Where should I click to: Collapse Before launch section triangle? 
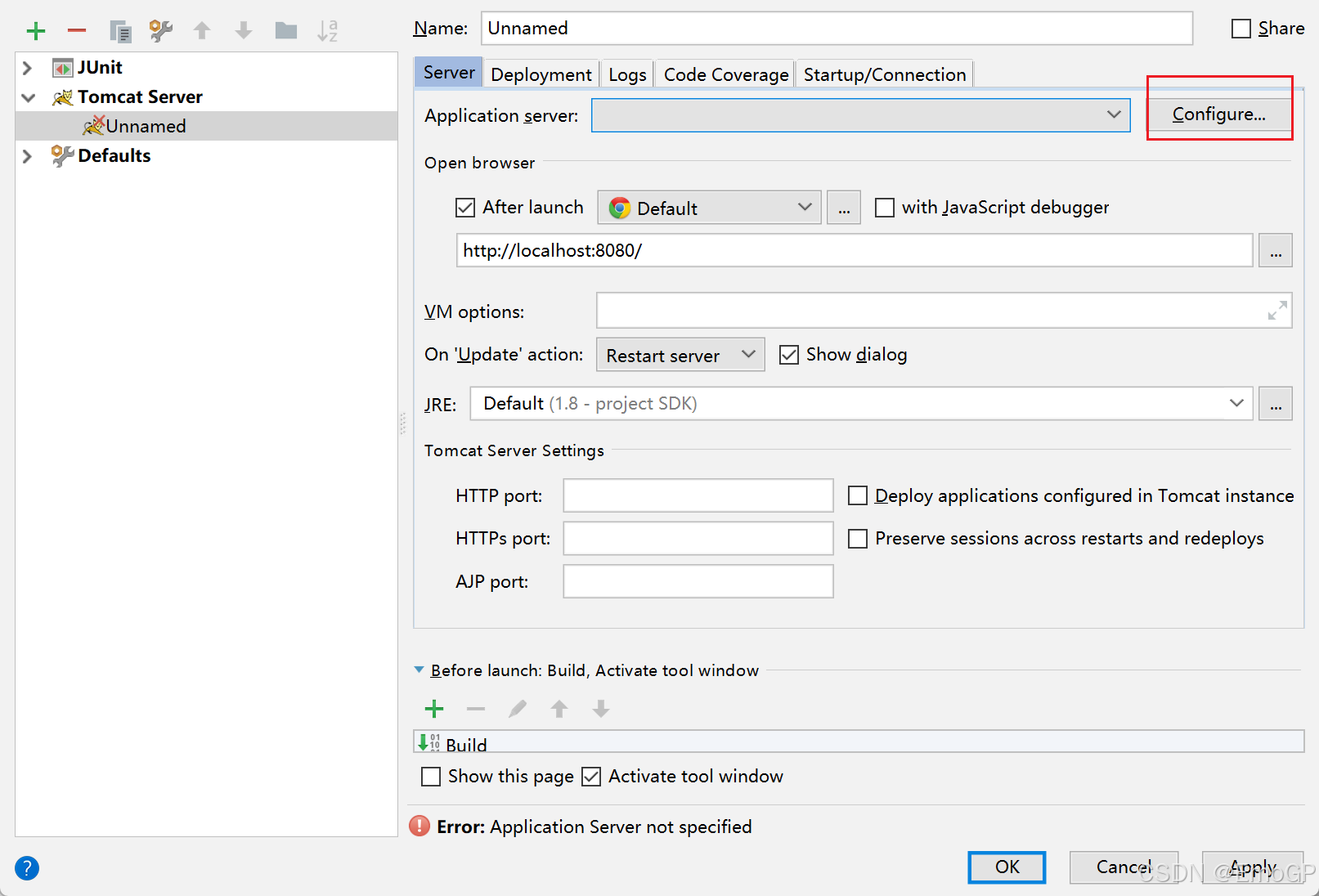pyautogui.click(x=419, y=670)
